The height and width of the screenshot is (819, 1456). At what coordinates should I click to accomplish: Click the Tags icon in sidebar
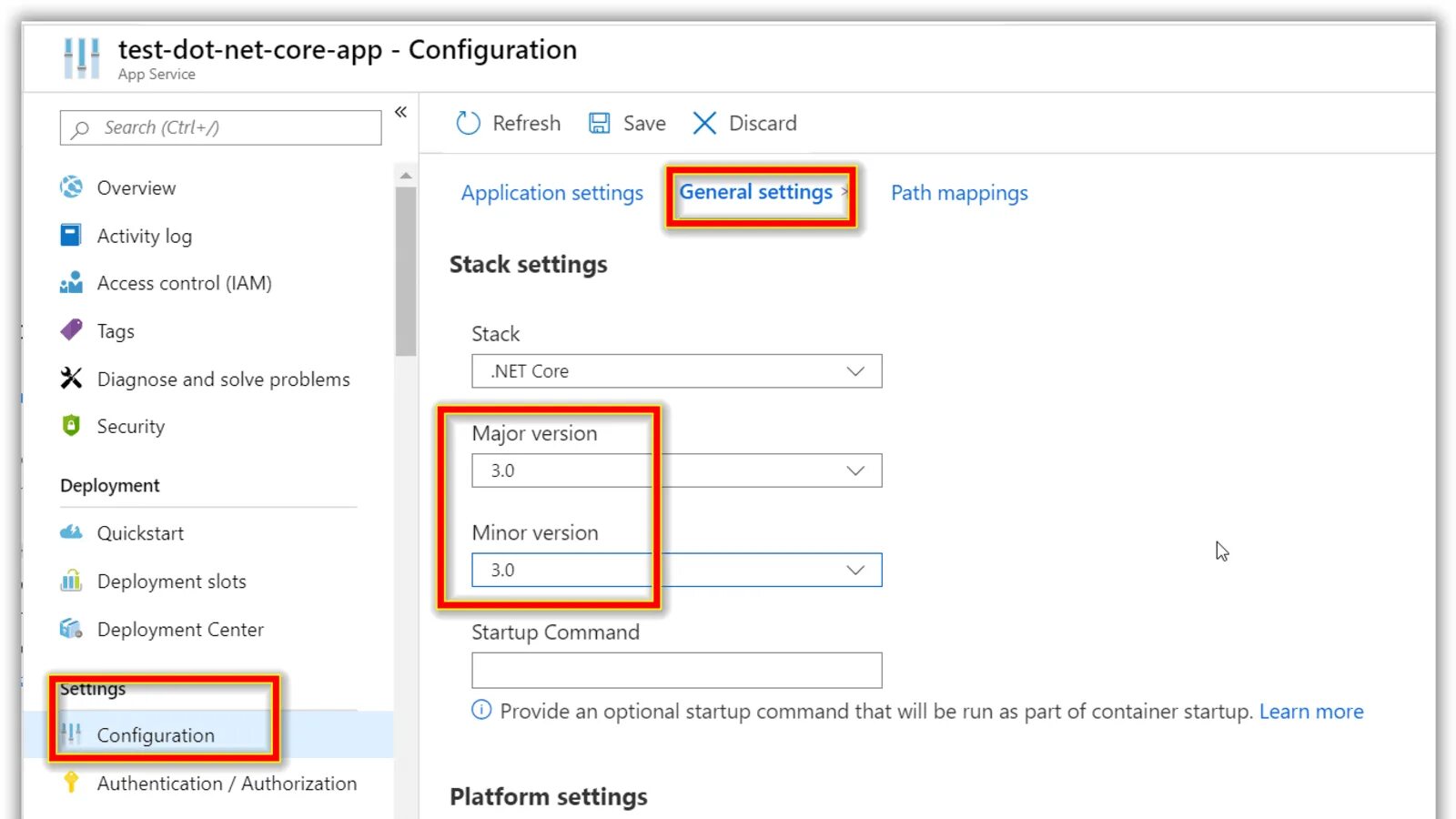tap(71, 330)
